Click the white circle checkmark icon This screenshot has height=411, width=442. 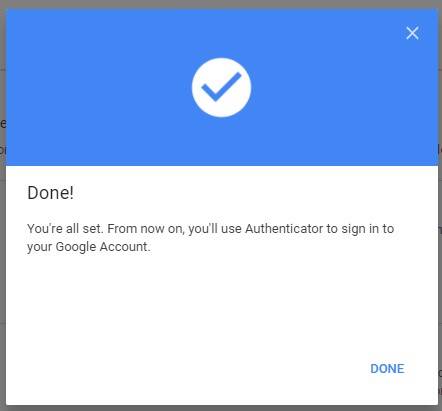221,87
